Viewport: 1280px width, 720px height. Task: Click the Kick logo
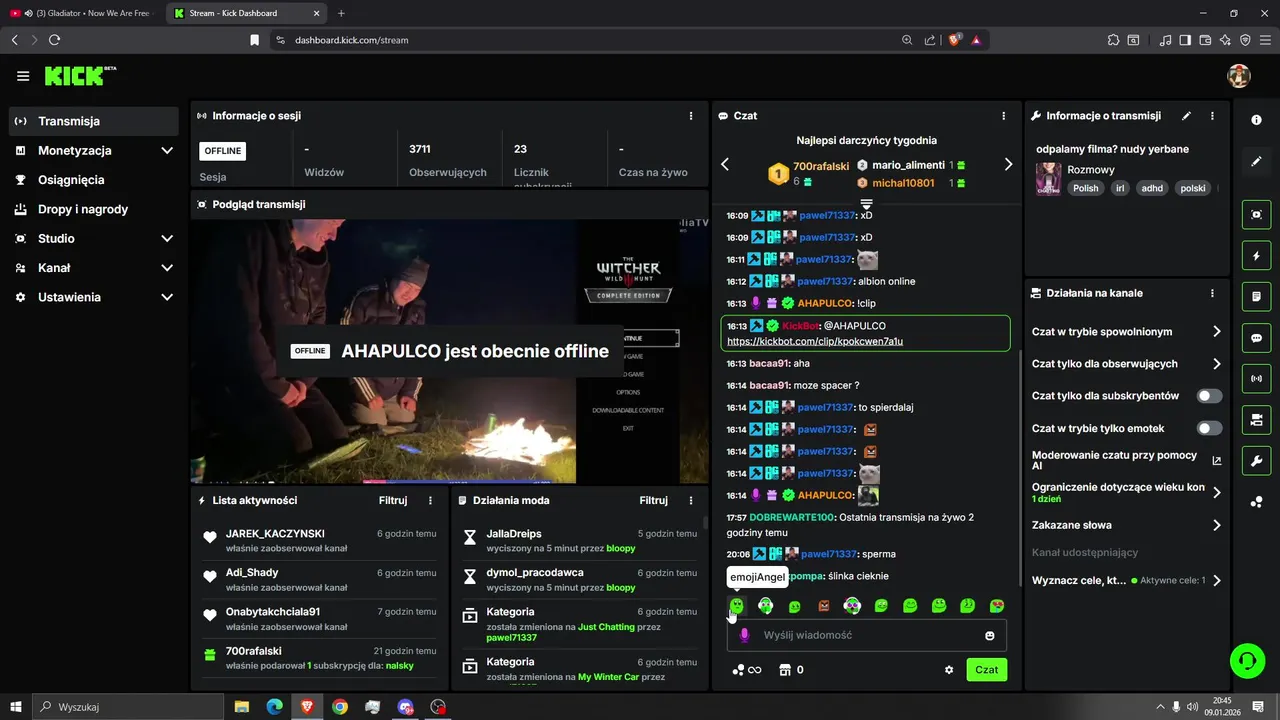80,76
